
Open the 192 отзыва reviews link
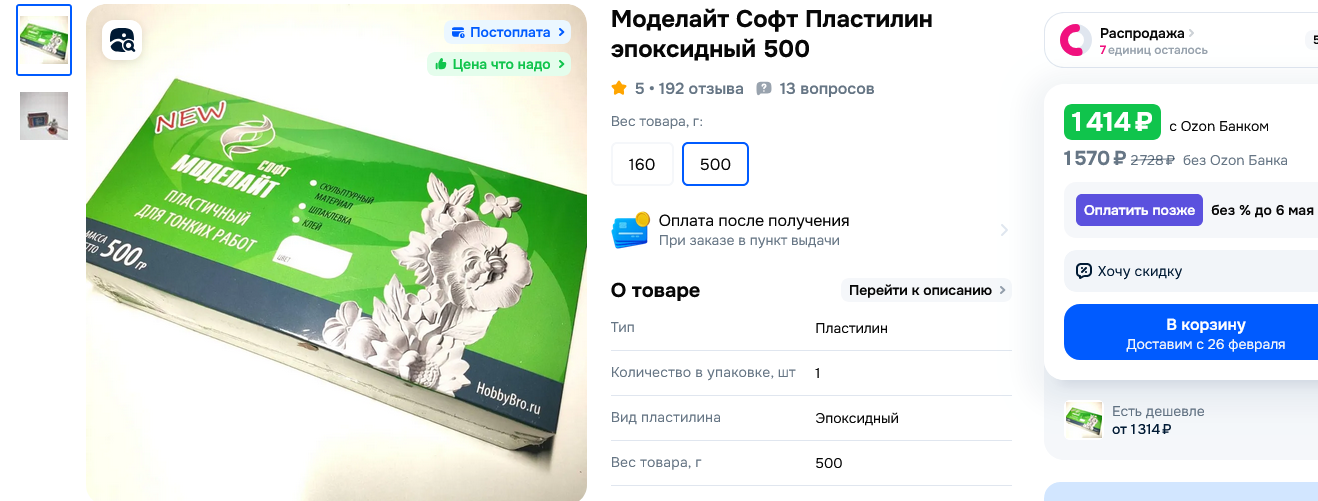pyautogui.click(x=701, y=89)
